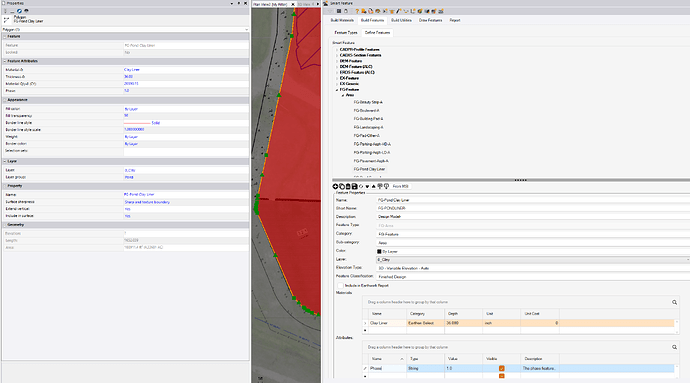Viewport: 690px width, 383px height.
Task: Collapse the Area sub-node
Action: pos(343,96)
